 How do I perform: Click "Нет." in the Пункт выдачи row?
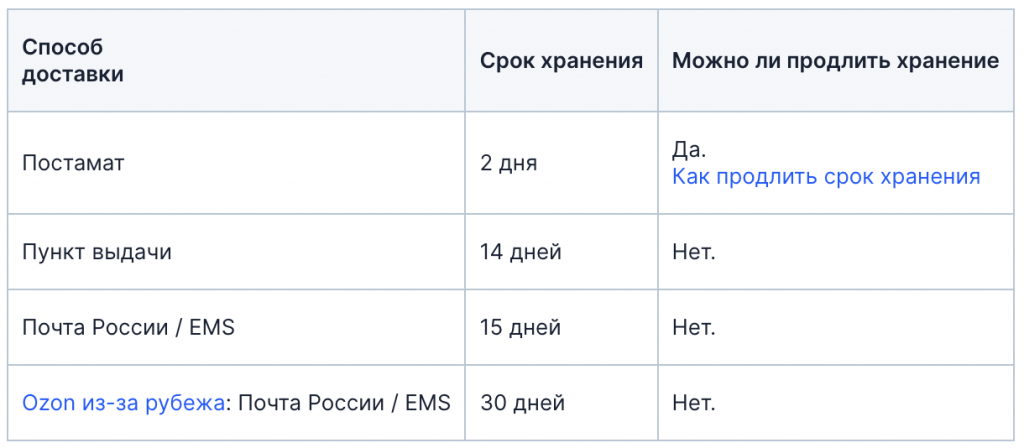693,252
